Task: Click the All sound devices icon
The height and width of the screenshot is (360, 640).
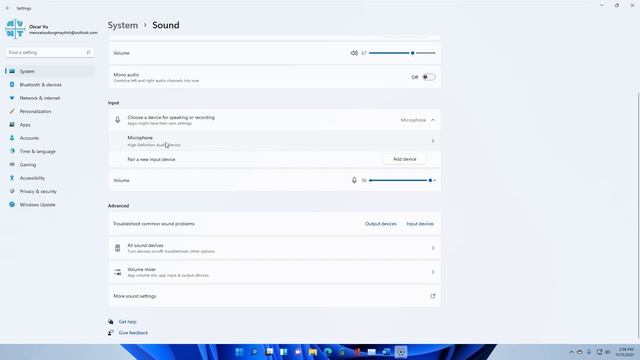Action: [118, 248]
